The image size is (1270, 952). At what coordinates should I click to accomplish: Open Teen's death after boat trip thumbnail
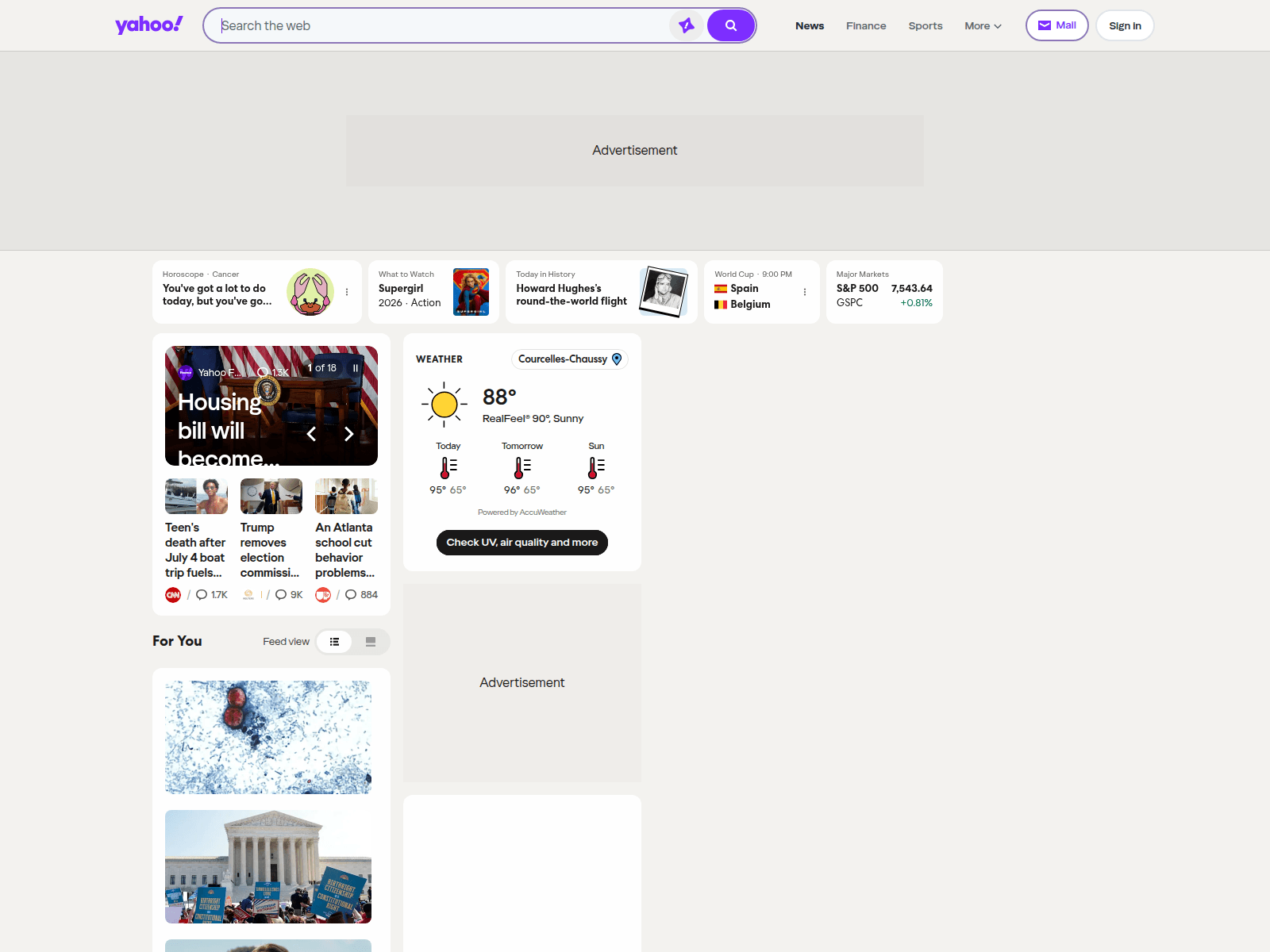(196, 496)
